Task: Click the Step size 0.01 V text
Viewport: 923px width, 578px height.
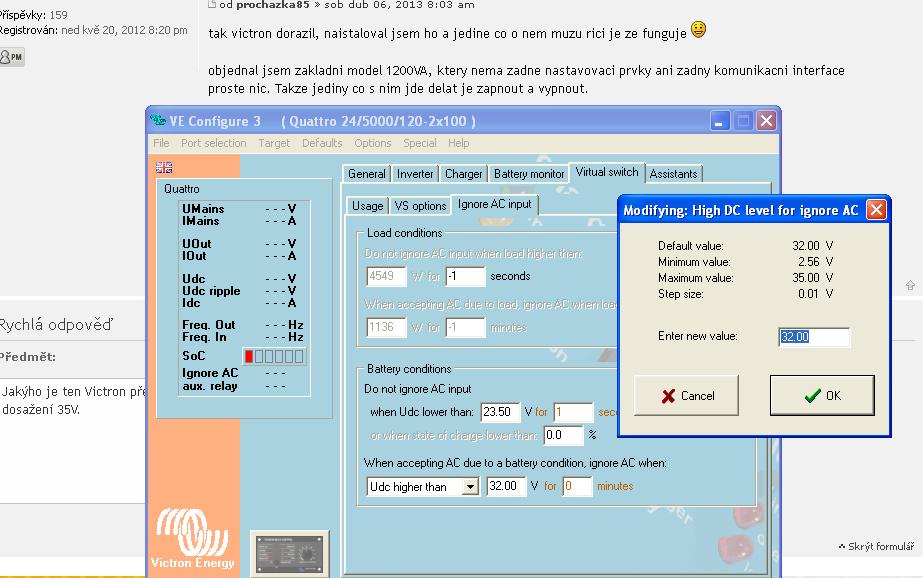Action: [x=745, y=294]
